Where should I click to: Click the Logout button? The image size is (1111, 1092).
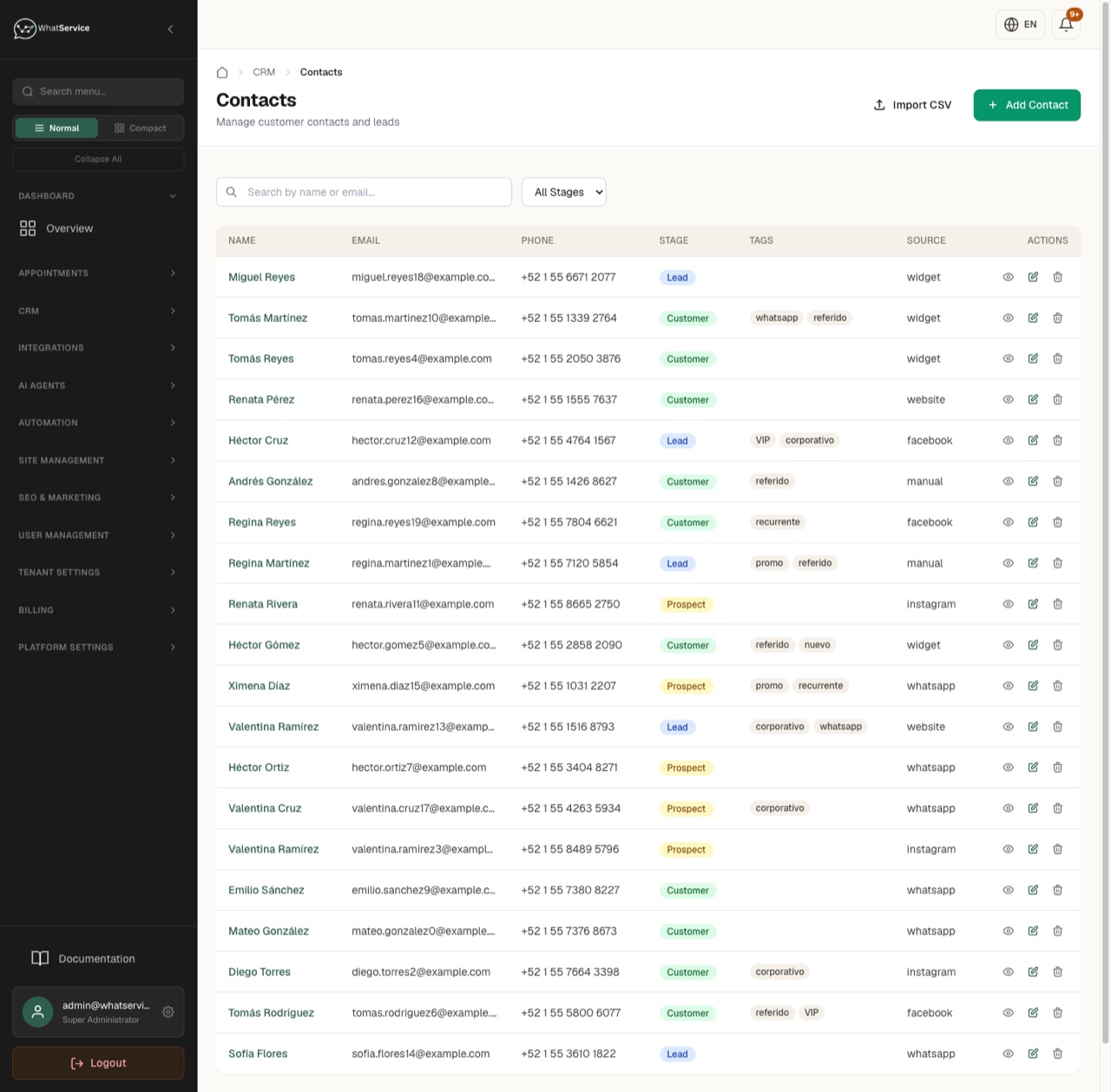coord(98,1063)
